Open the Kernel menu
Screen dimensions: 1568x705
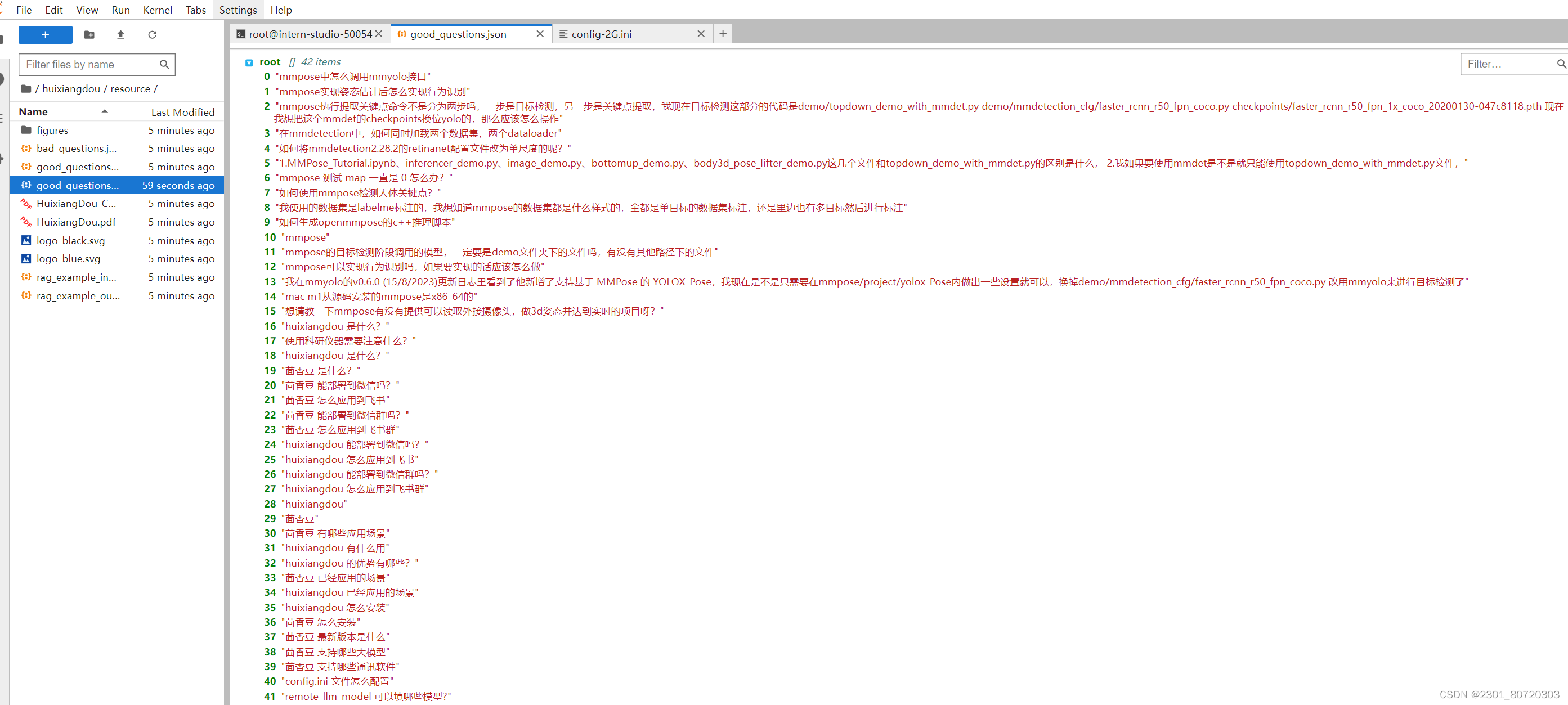[x=157, y=10]
